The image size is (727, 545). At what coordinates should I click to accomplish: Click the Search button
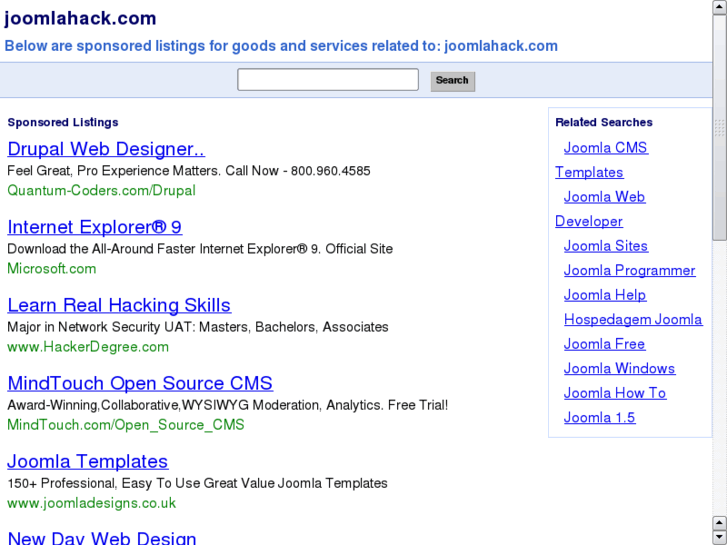click(x=453, y=81)
